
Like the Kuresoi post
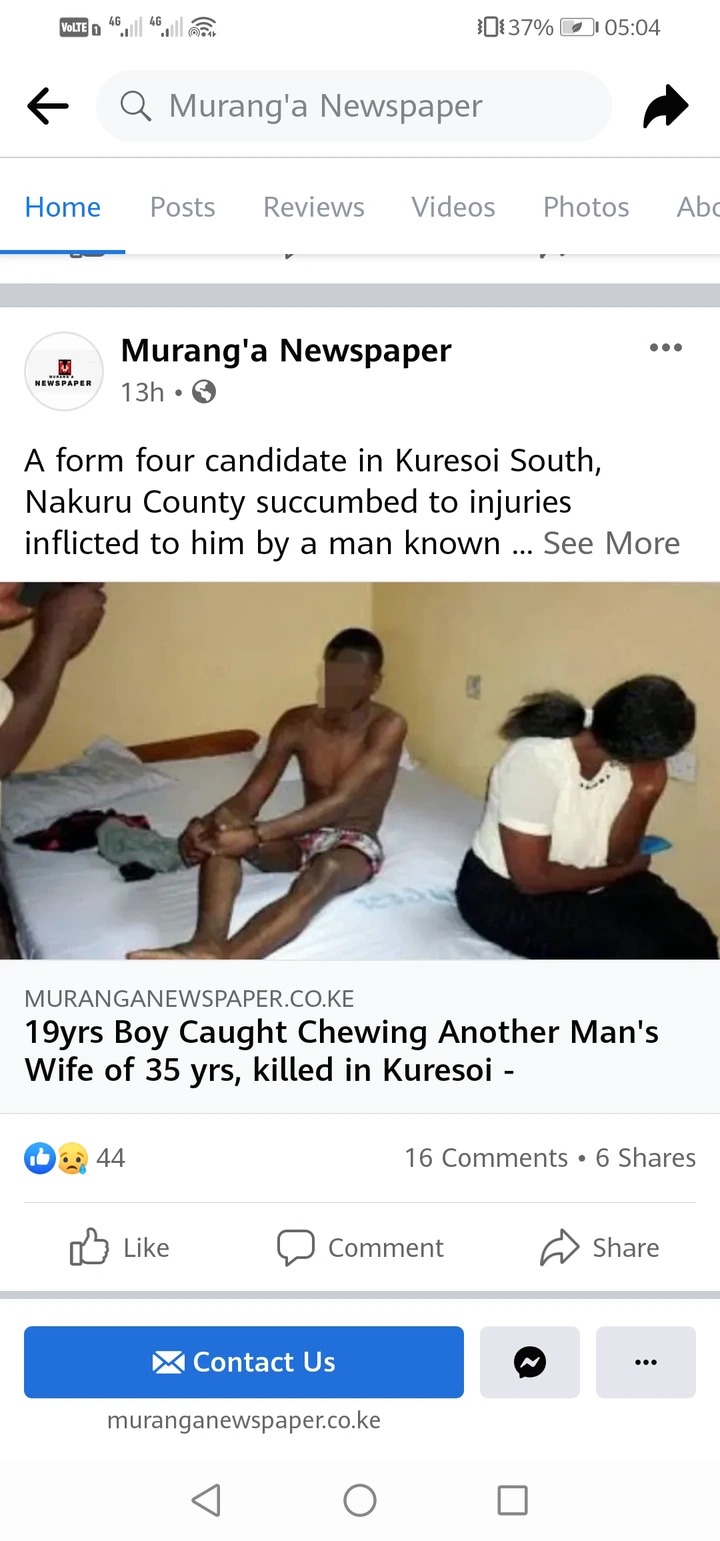[x=120, y=1247]
